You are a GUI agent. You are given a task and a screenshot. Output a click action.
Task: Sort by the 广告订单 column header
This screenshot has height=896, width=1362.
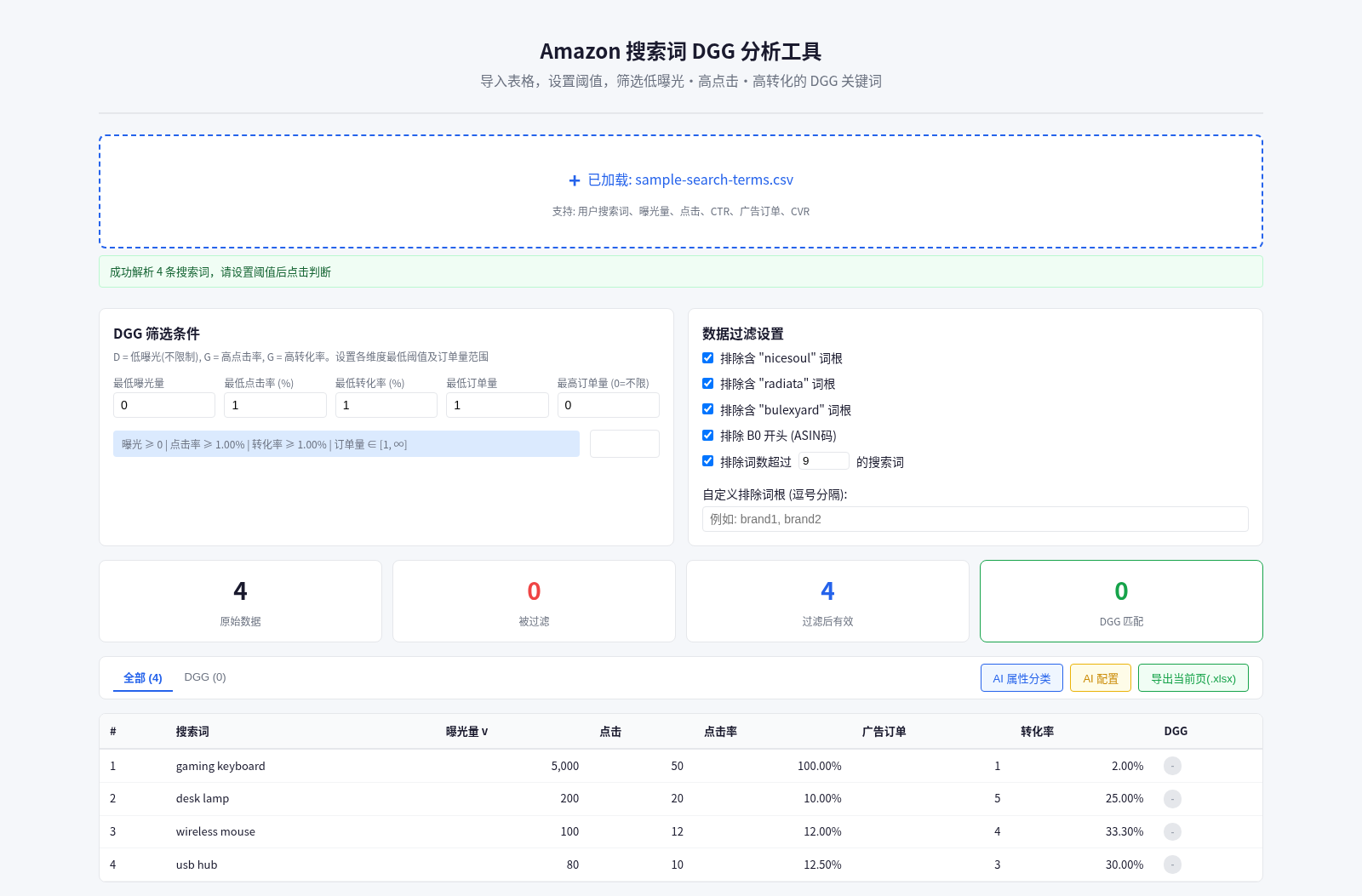[x=884, y=732]
